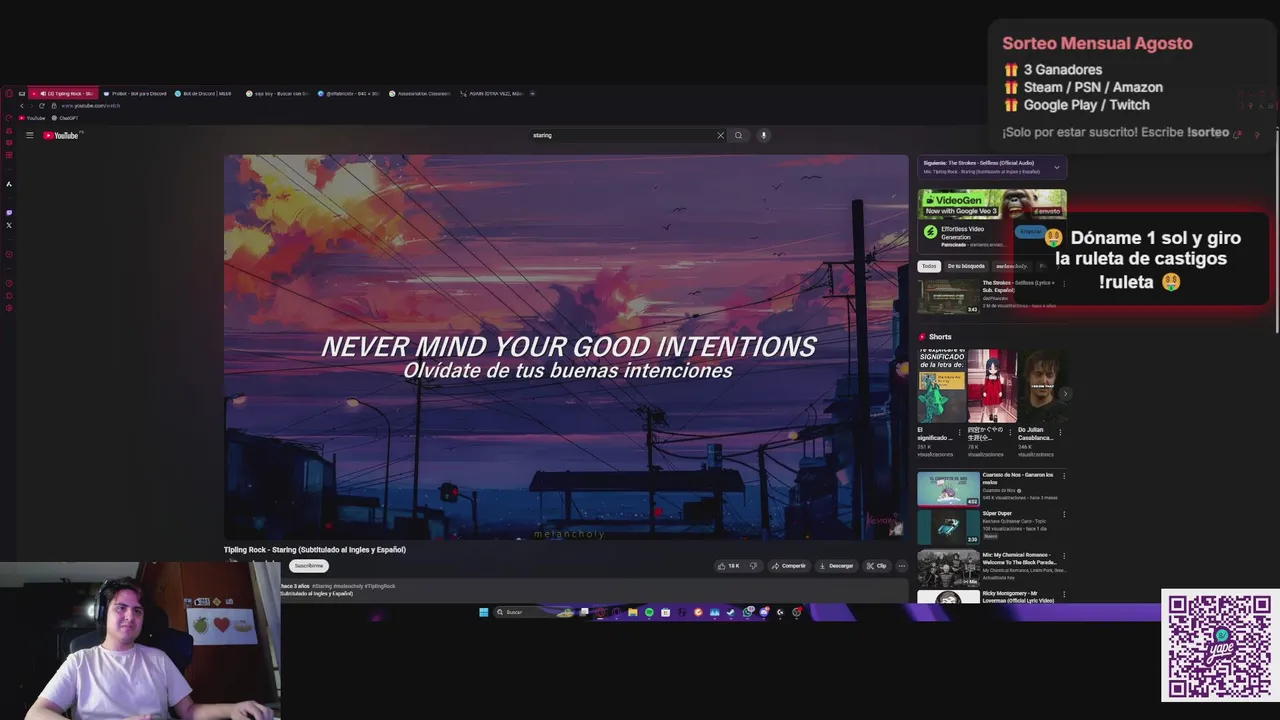Select the 'Todos' filter chip

point(929,266)
